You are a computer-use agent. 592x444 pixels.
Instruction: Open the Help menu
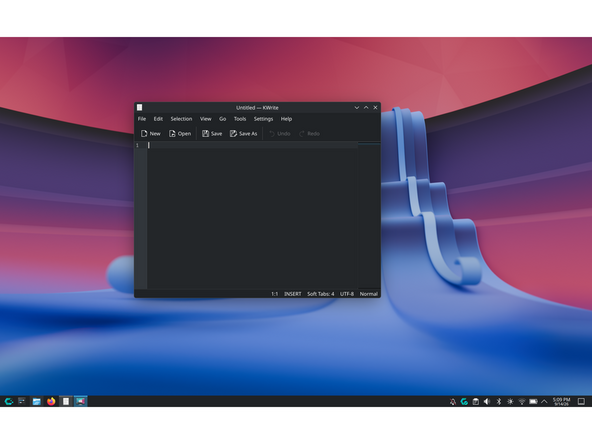[286, 119]
